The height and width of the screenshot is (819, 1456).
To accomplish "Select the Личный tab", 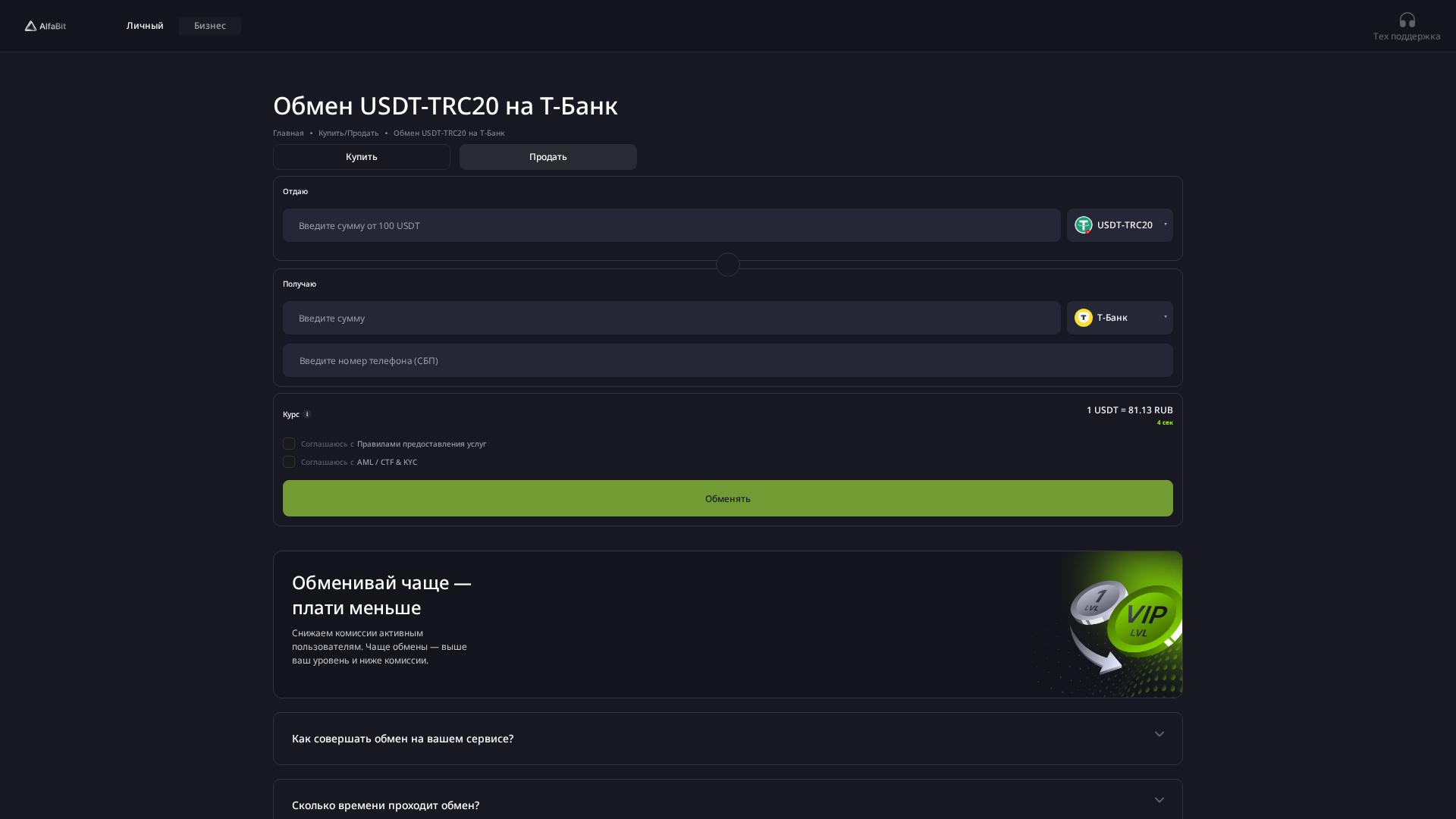I will 144,25.
